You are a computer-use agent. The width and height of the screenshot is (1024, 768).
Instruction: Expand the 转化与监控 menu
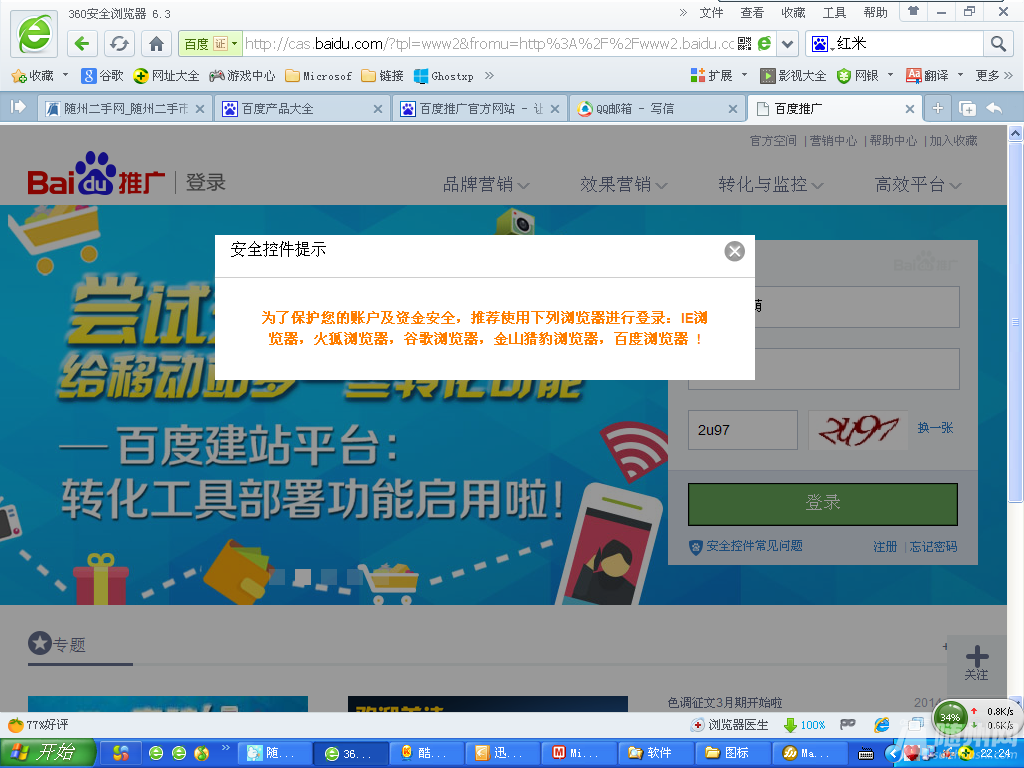click(x=771, y=185)
